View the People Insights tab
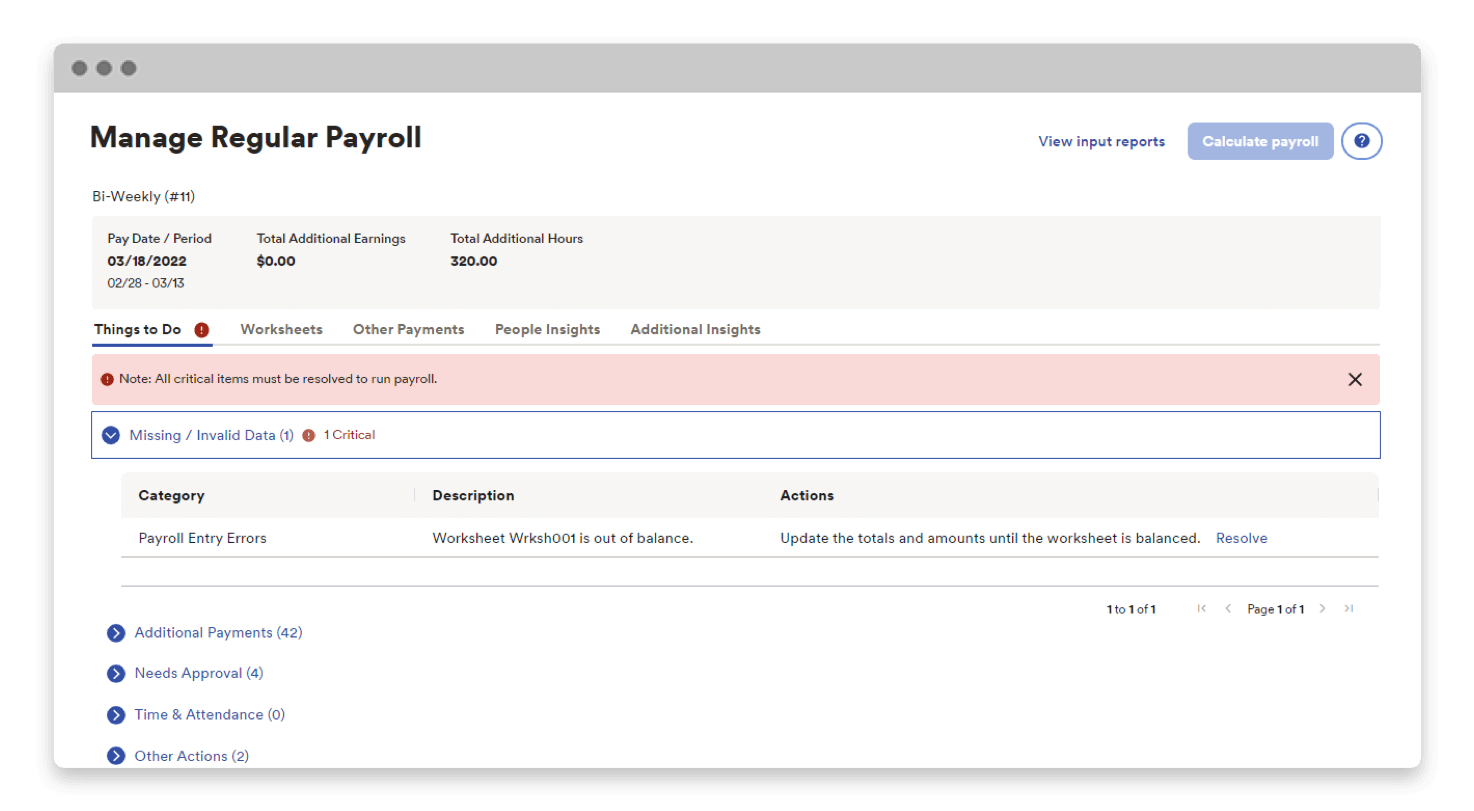This screenshot has width=1474, height=811. (x=547, y=329)
